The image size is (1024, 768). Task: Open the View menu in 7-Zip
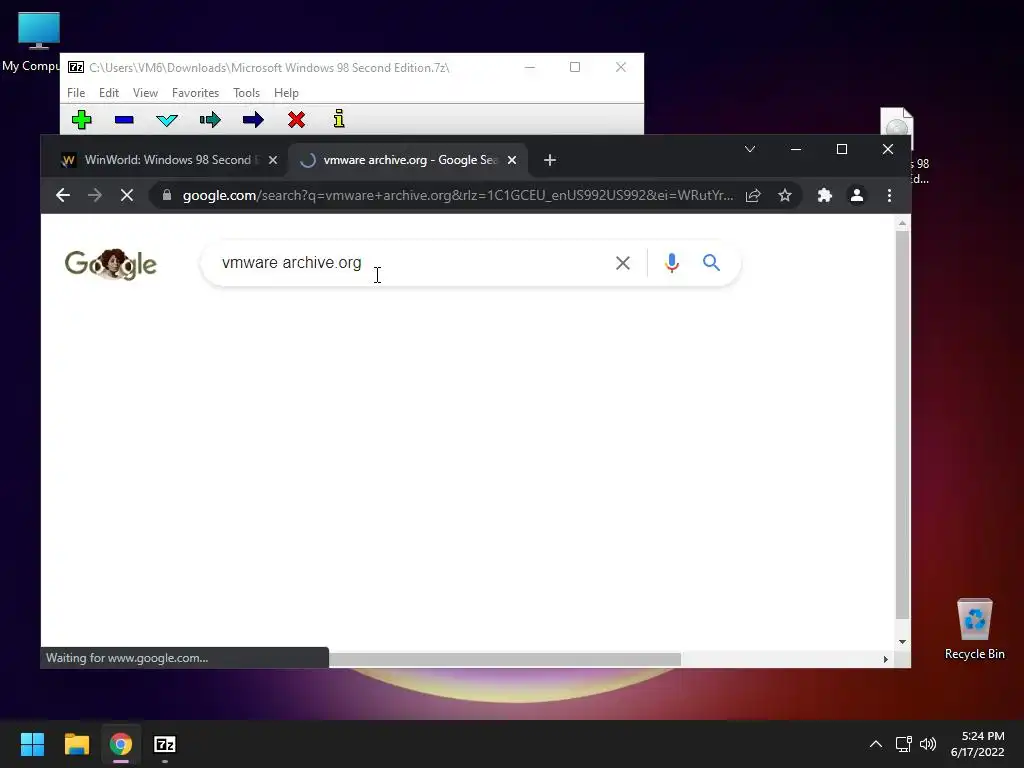tap(145, 93)
